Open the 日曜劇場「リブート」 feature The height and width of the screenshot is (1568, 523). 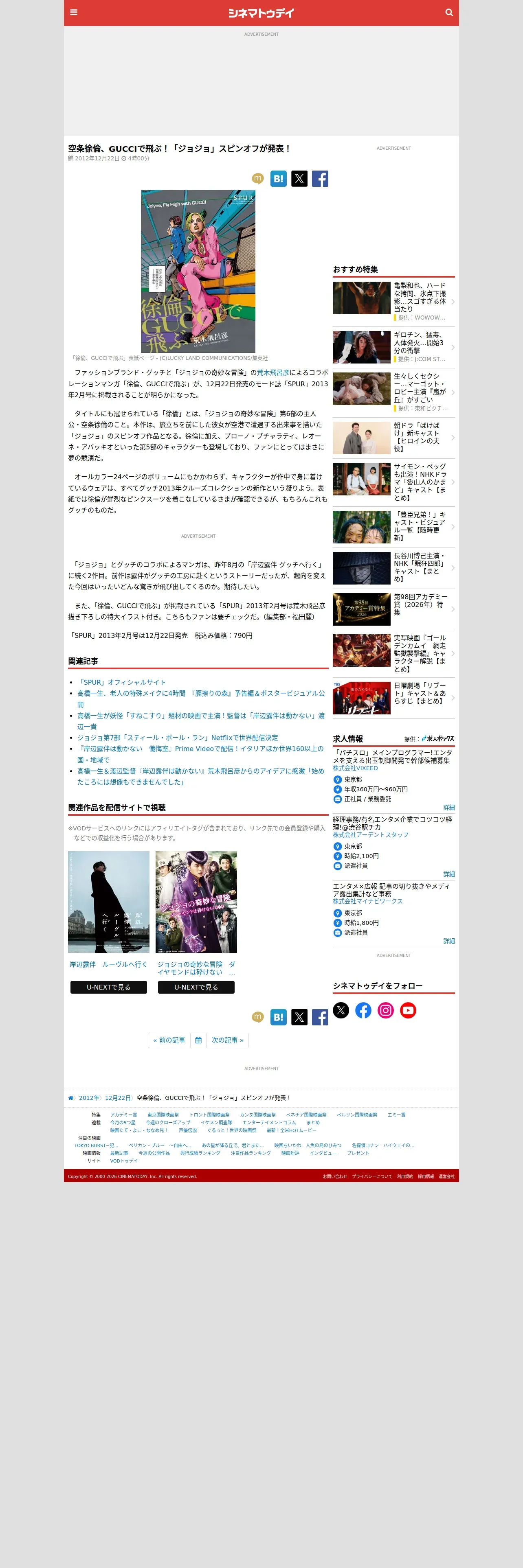pyautogui.click(x=393, y=698)
